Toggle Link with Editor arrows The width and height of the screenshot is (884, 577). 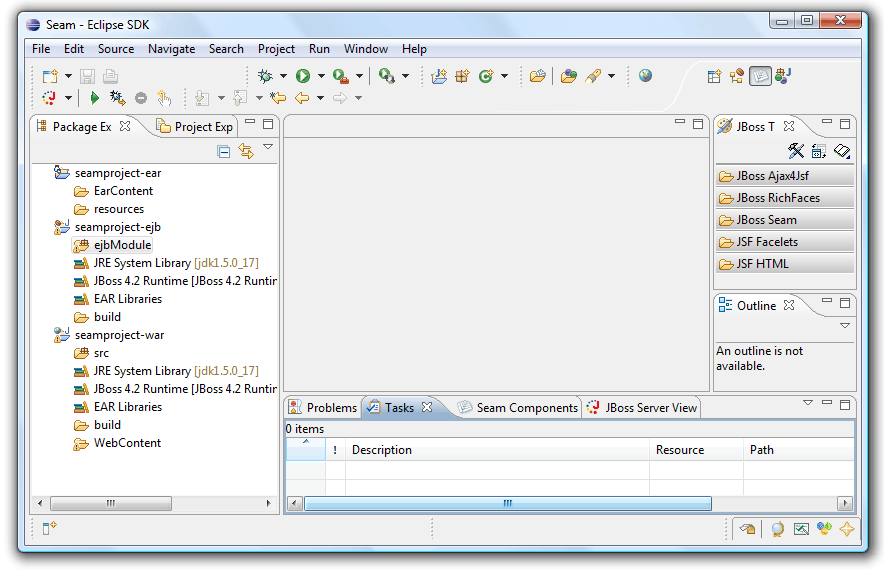pyautogui.click(x=246, y=151)
